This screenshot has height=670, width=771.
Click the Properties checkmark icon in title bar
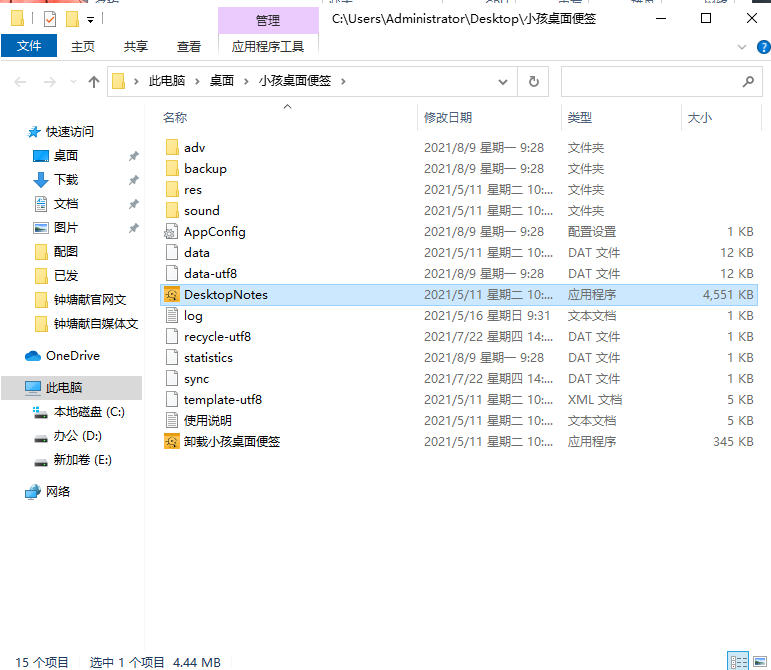pos(50,19)
